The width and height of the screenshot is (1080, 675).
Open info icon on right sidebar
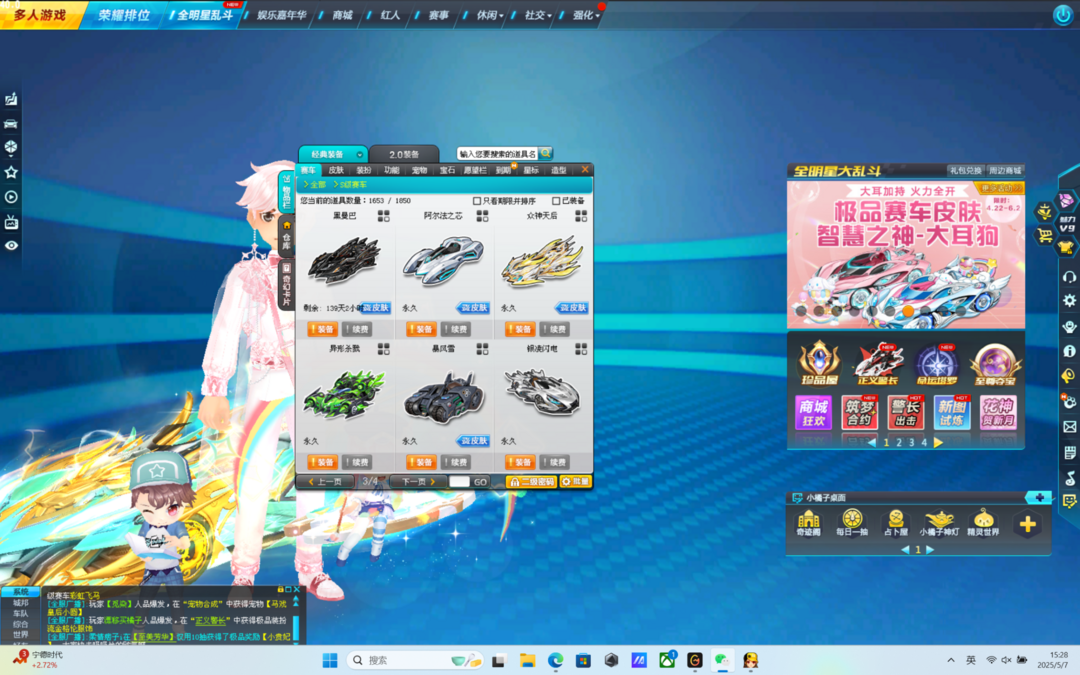(1069, 351)
